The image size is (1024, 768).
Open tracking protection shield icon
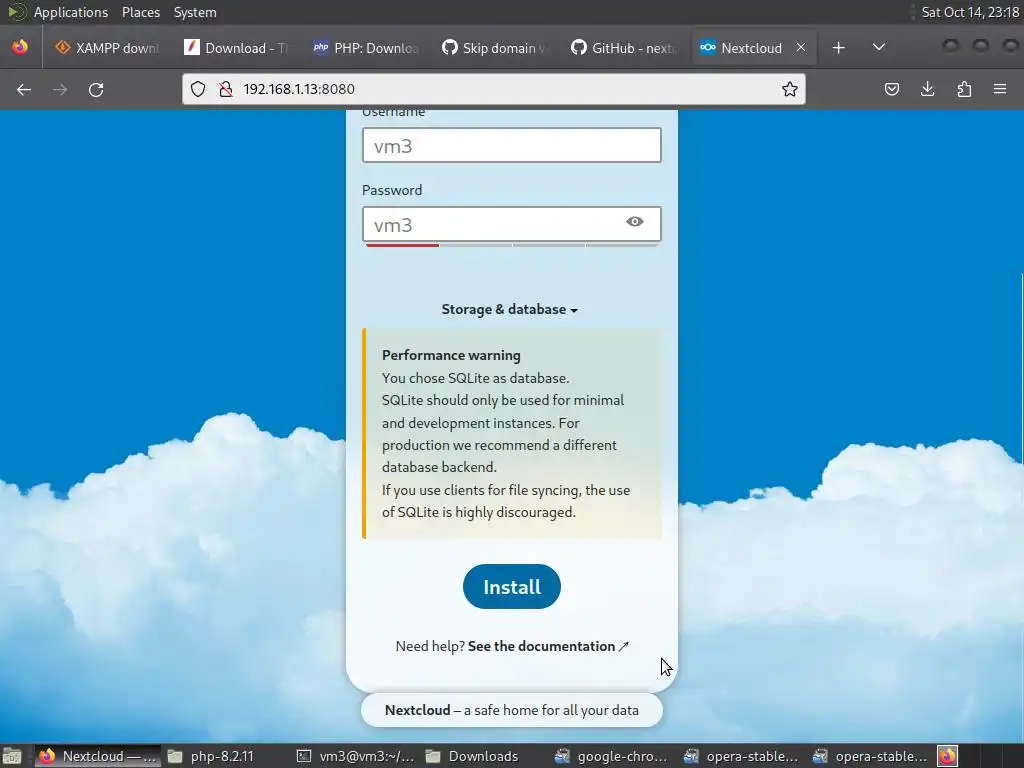click(199, 89)
